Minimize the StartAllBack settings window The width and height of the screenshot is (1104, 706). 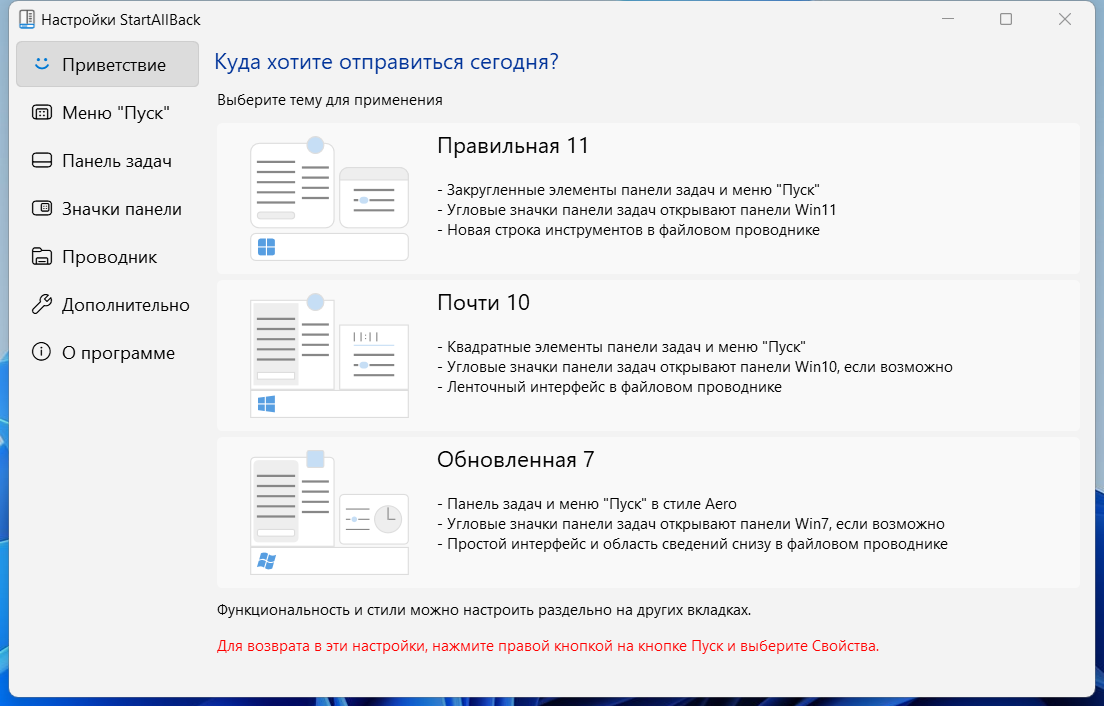(x=944, y=18)
